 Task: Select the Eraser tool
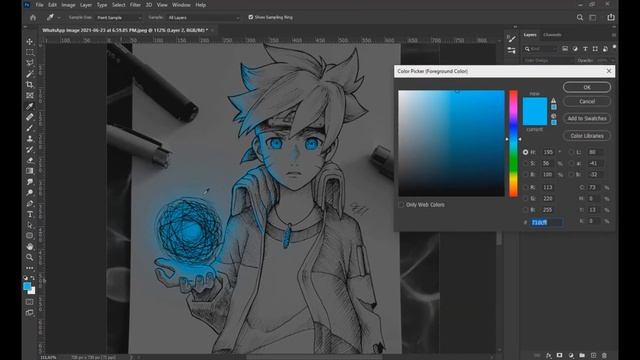(30, 160)
